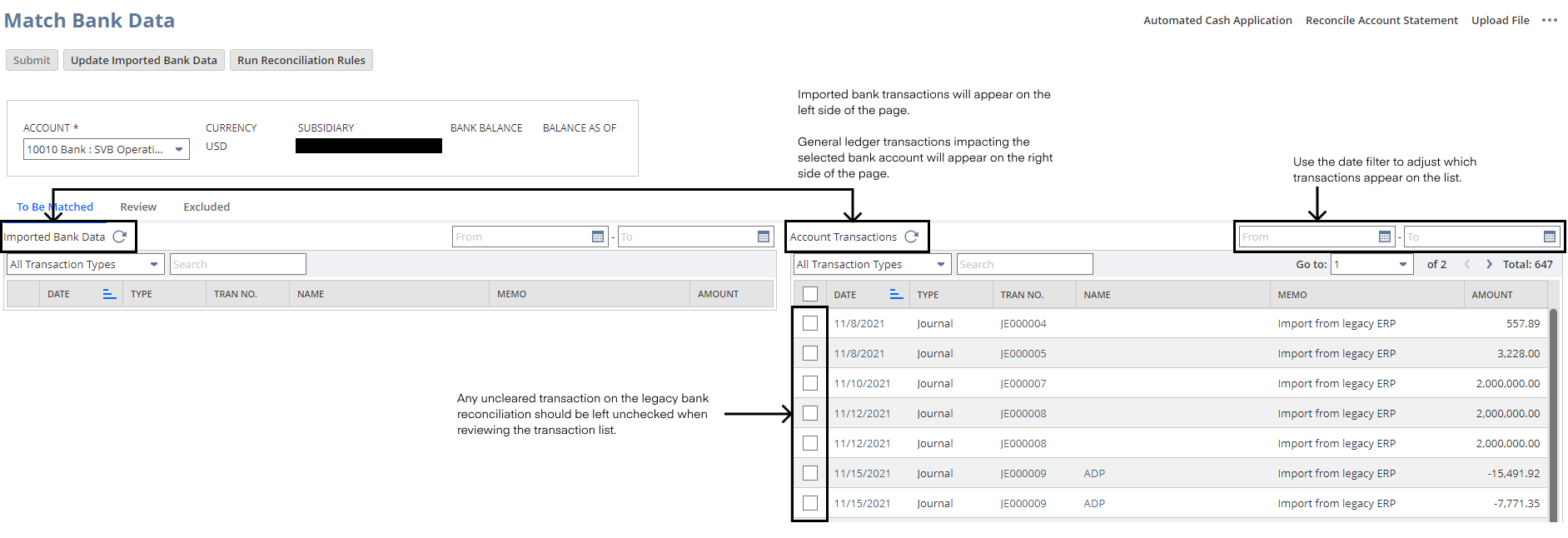Screen dimensions: 1568x538
Task: Click Account Transactions vertical scrollbar
Action: (x=1553, y=415)
